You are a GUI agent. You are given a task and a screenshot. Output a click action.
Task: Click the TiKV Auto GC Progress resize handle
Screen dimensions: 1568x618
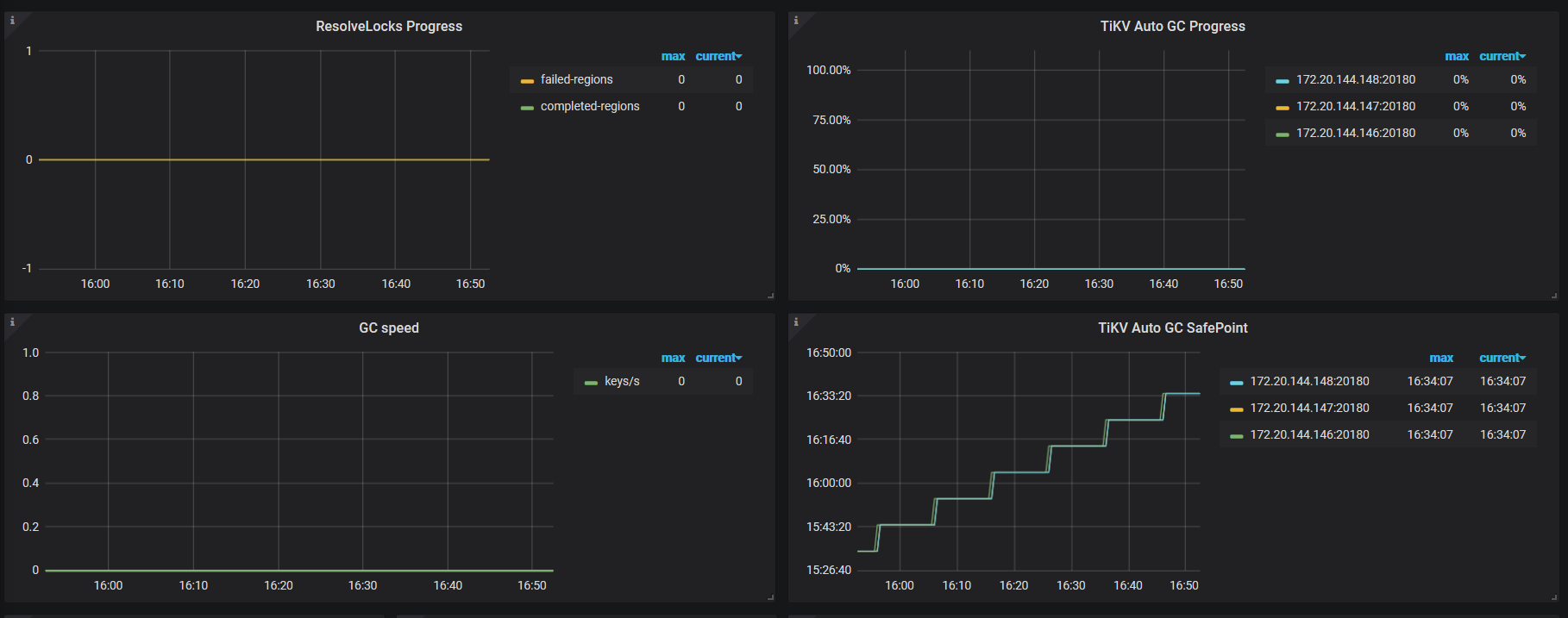point(1554,296)
